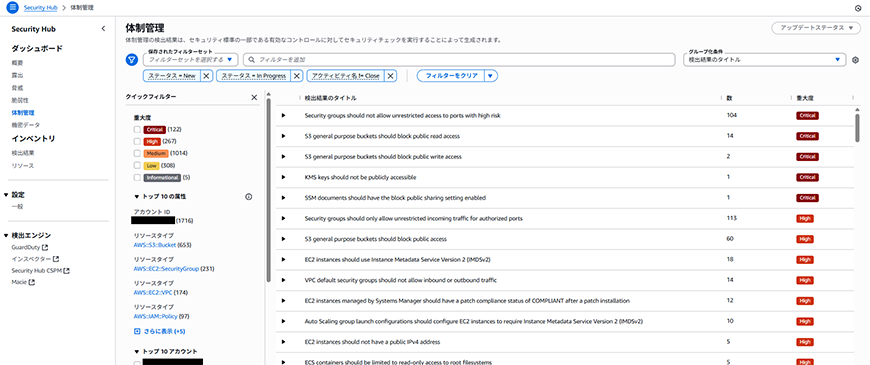Click info icon beside トップ 10 の属性
870x365 pixels.
click(x=249, y=196)
